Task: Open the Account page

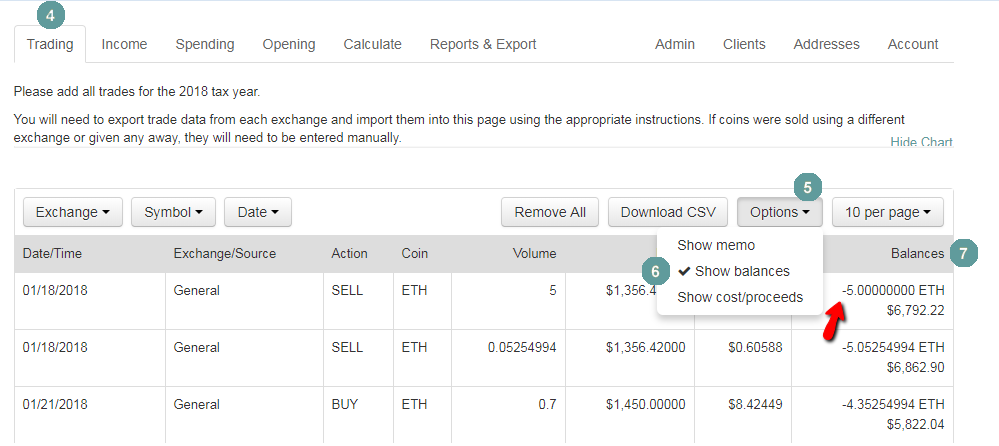Action: [913, 44]
